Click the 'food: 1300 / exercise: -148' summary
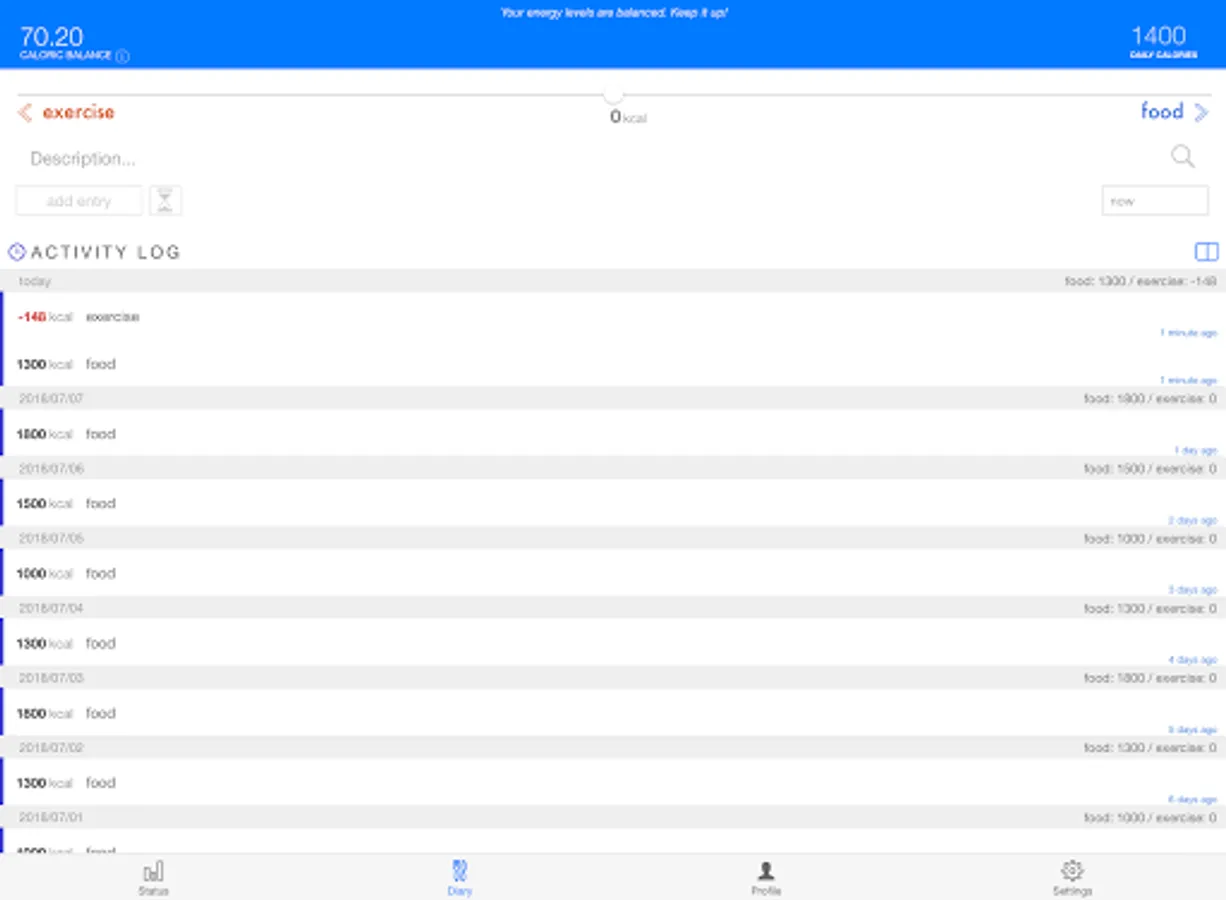Screen dimensions: 1226x900 [x=1140, y=281]
